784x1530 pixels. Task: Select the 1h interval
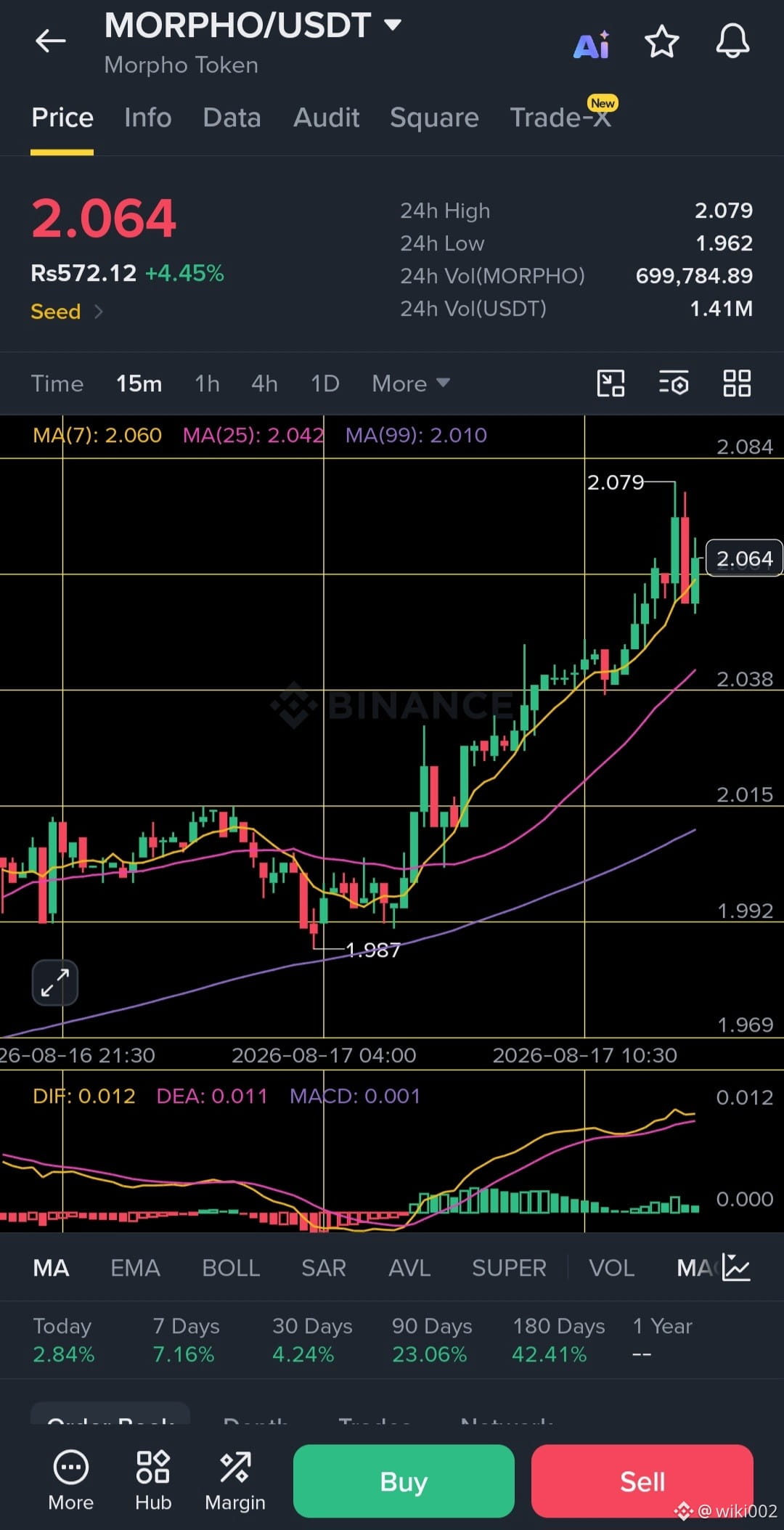click(207, 383)
